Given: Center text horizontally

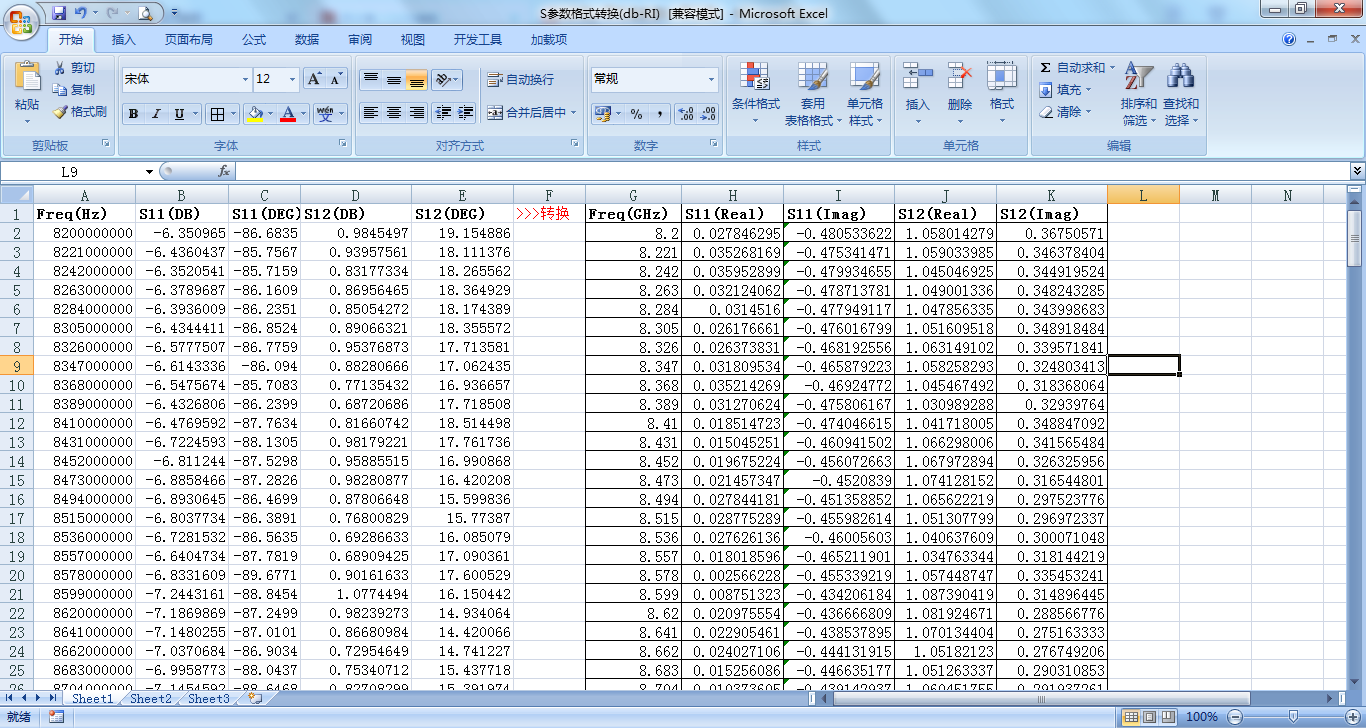Looking at the screenshot, I should (x=394, y=113).
